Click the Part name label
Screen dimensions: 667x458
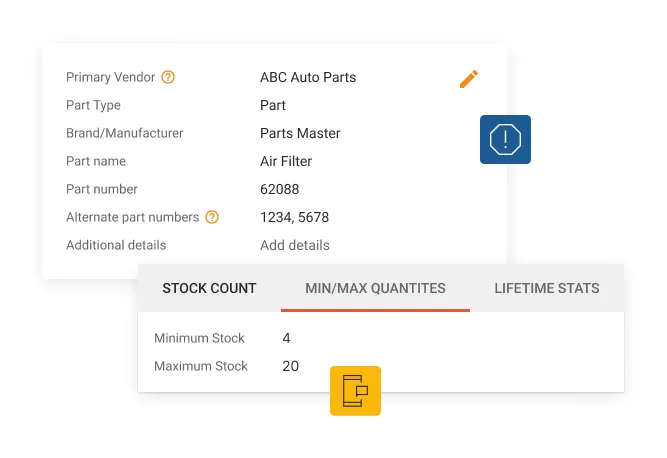[96, 161]
